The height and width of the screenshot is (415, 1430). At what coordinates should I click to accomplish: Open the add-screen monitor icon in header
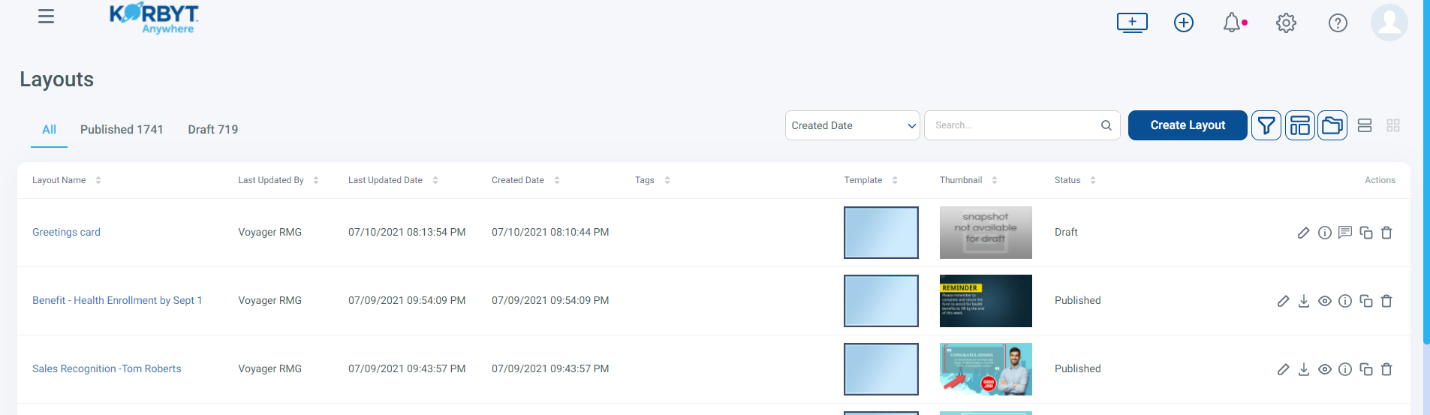pyautogui.click(x=1132, y=23)
